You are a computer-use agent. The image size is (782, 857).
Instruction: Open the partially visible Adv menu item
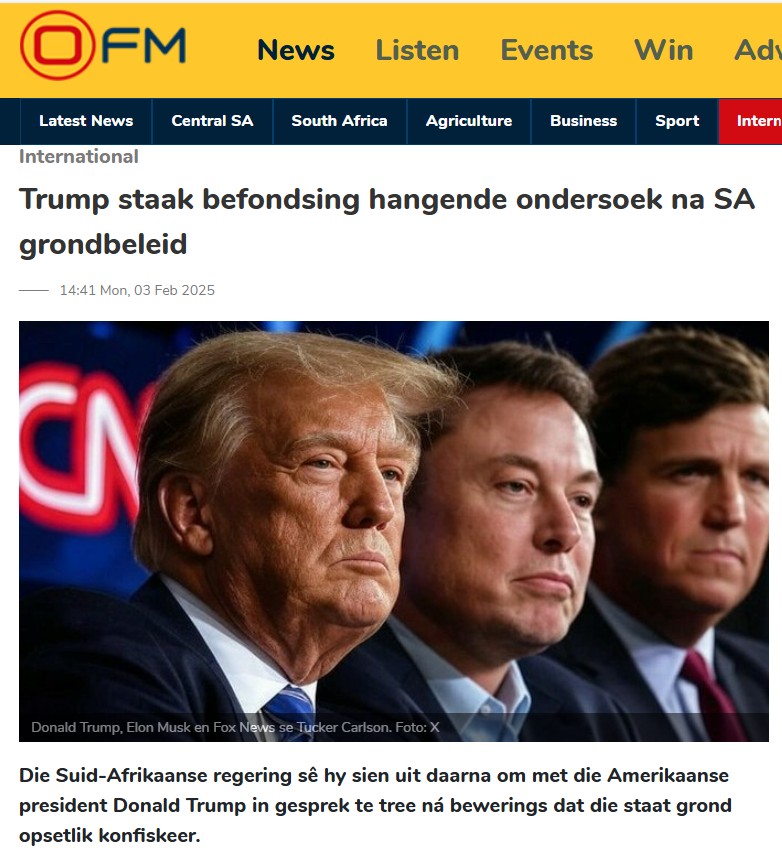pyautogui.click(x=758, y=50)
